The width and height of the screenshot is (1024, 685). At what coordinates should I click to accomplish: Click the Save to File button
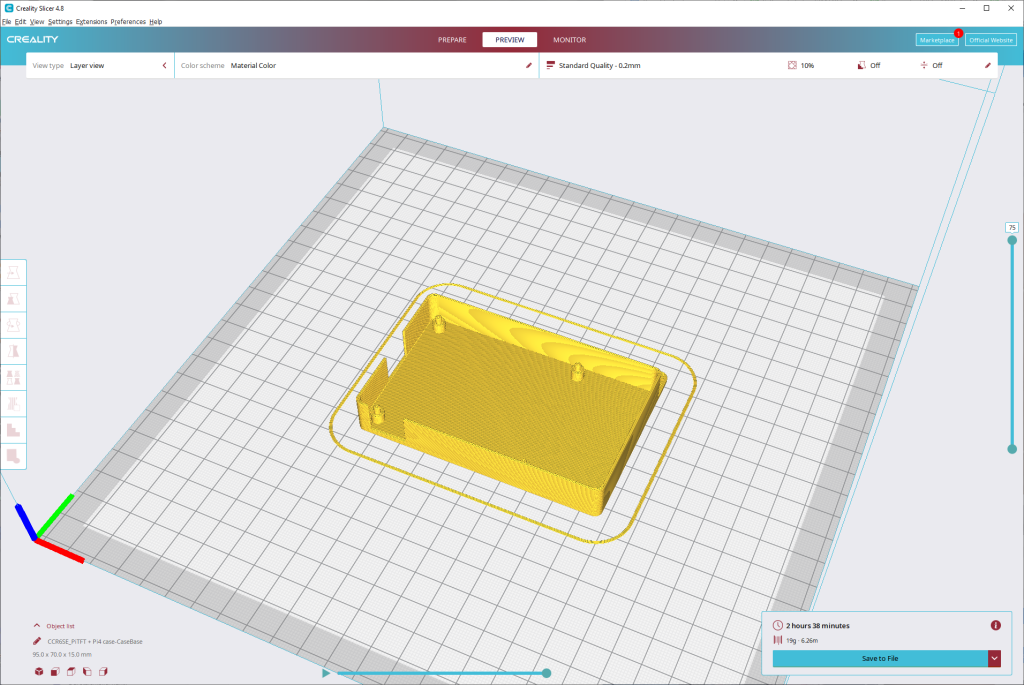point(880,658)
